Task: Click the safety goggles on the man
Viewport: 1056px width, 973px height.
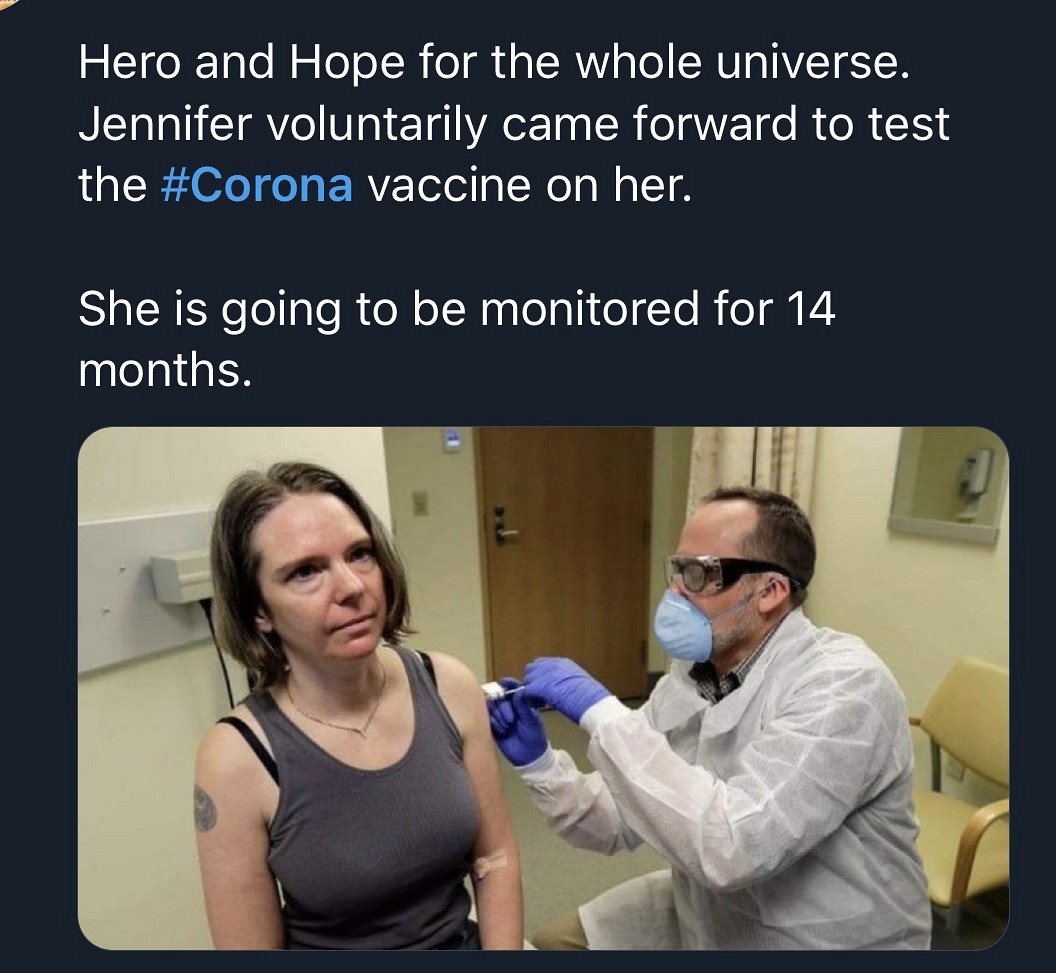Action: click(710, 574)
